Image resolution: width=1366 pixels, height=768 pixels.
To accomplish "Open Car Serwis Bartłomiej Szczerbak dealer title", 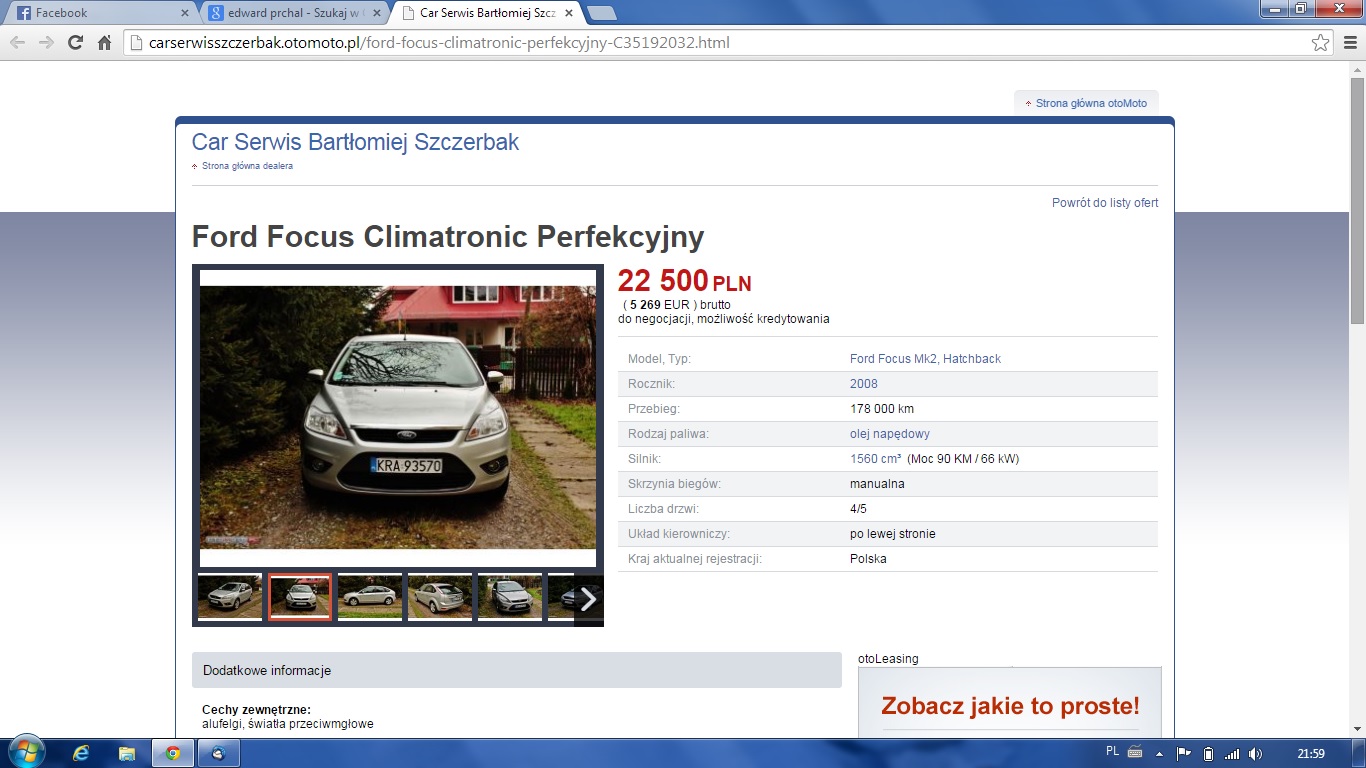I will pyautogui.click(x=355, y=142).
